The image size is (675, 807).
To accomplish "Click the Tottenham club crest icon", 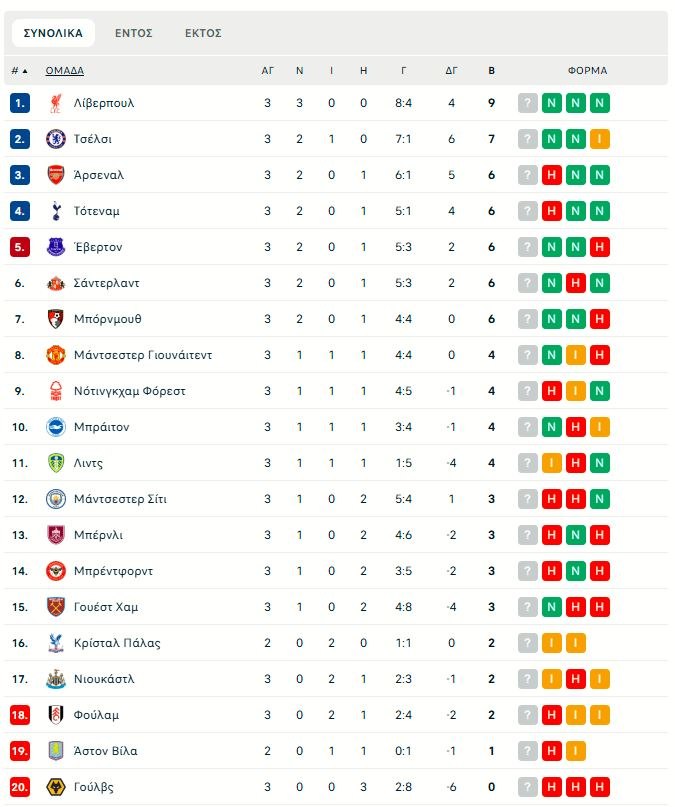I will coord(56,211).
